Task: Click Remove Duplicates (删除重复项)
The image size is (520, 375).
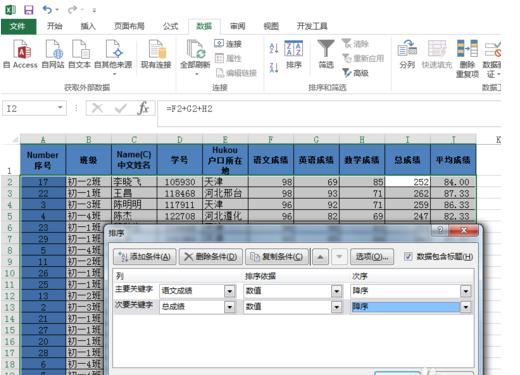Action: (x=467, y=59)
